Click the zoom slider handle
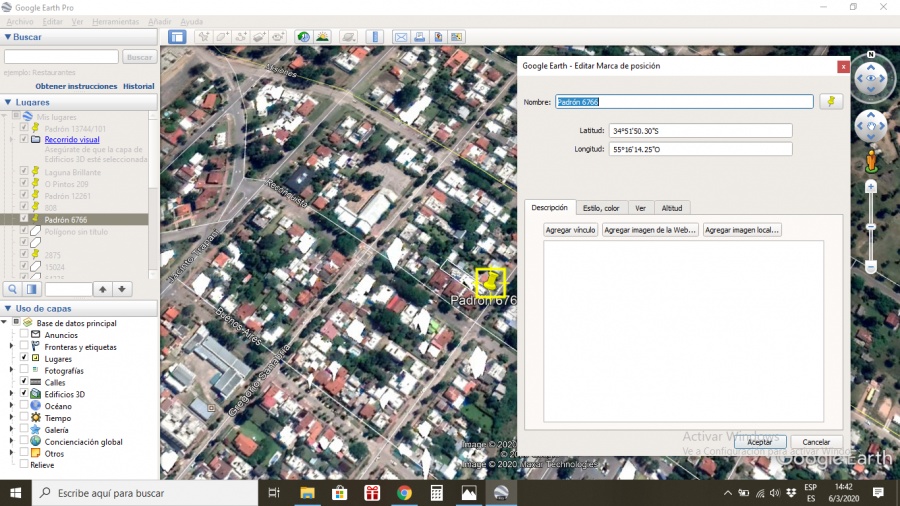The image size is (900, 506). point(871,227)
